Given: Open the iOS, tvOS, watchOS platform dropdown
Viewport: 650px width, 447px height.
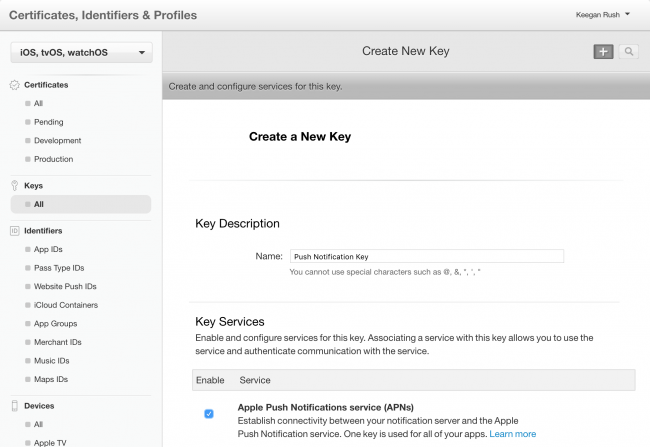Looking at the screenshot, I should [x=81, y=52].
